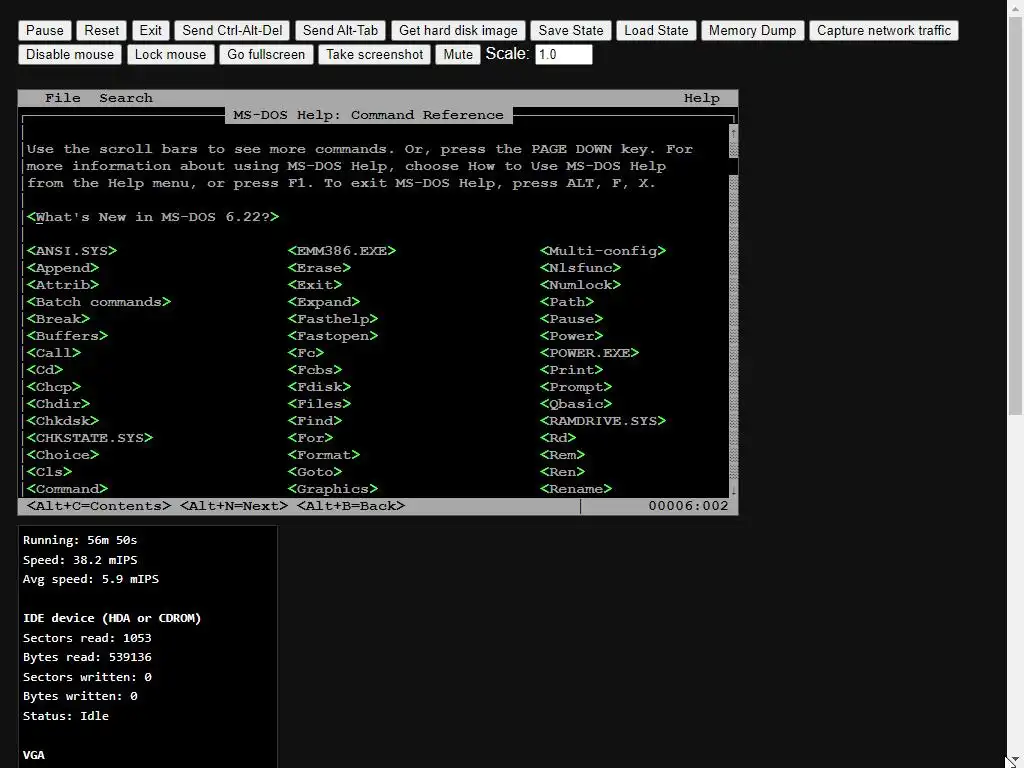1024x768 pixels.
Task: Open the Qbasic help topic
Action: pos(576,404)
